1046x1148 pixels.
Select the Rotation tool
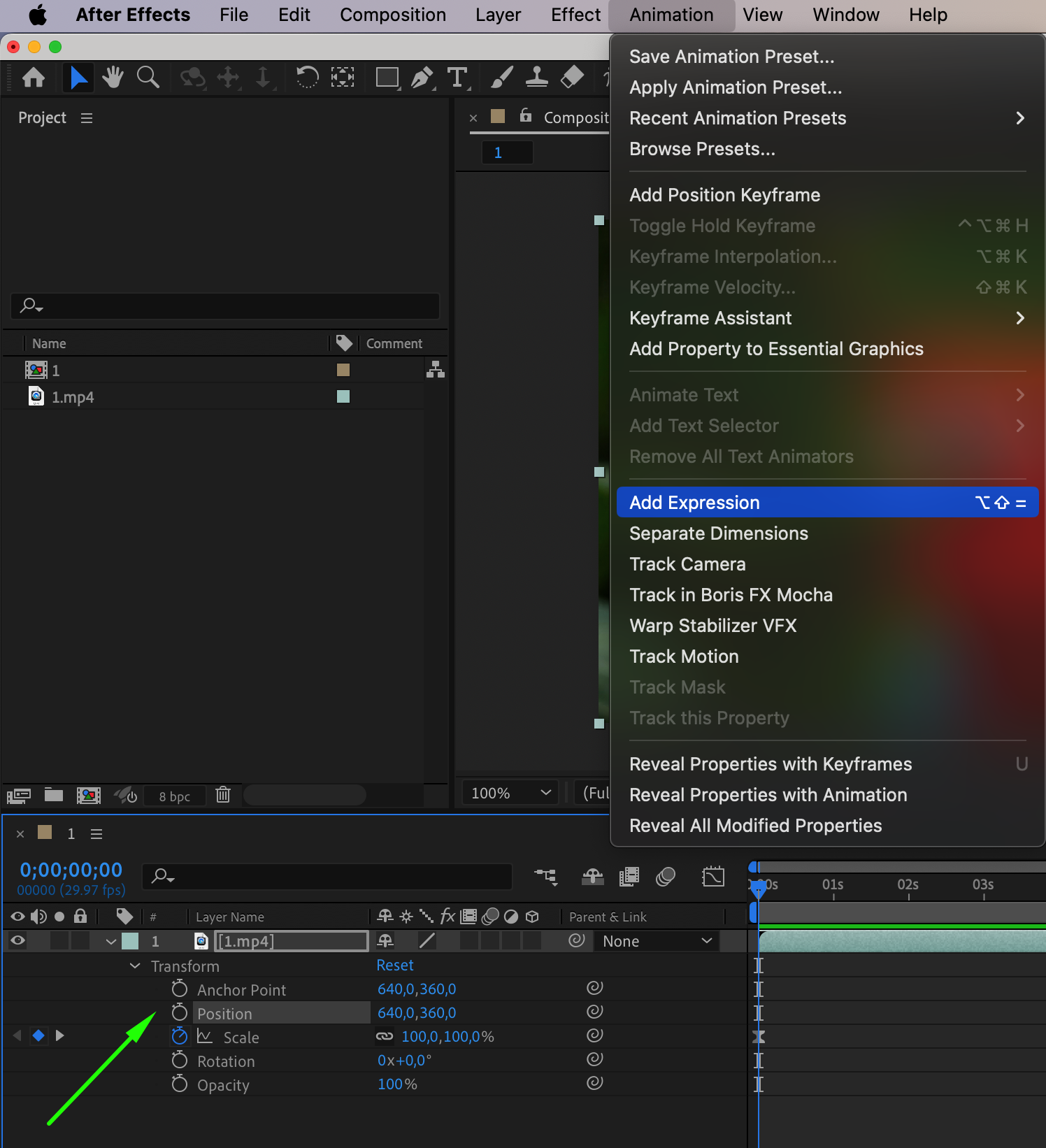point(307,78)
